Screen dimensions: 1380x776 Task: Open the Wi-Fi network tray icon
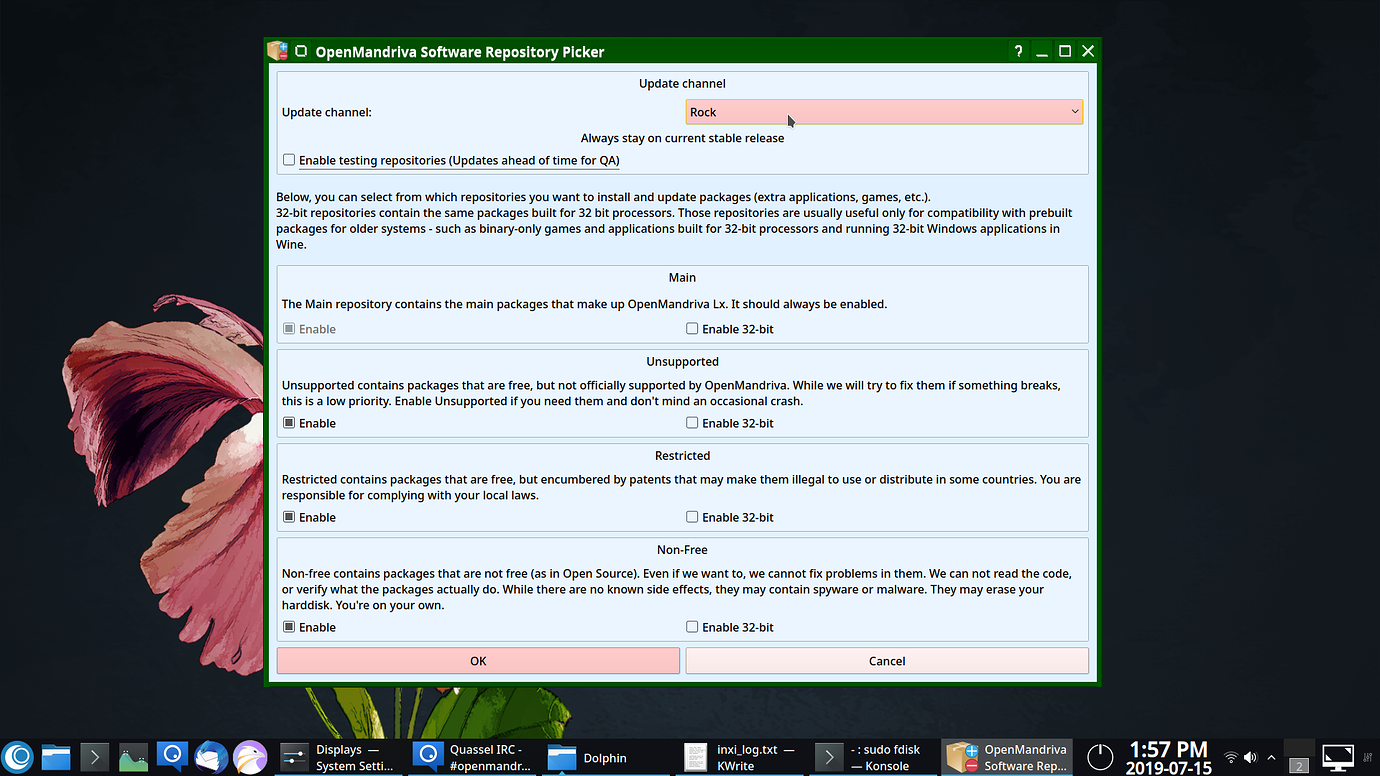point(1231,758)
